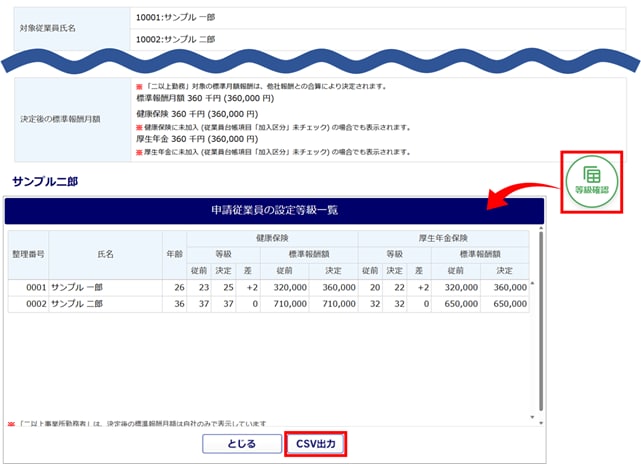Click 650,000 pension 決定 value
641x464 pixels.
coord(505,304)
